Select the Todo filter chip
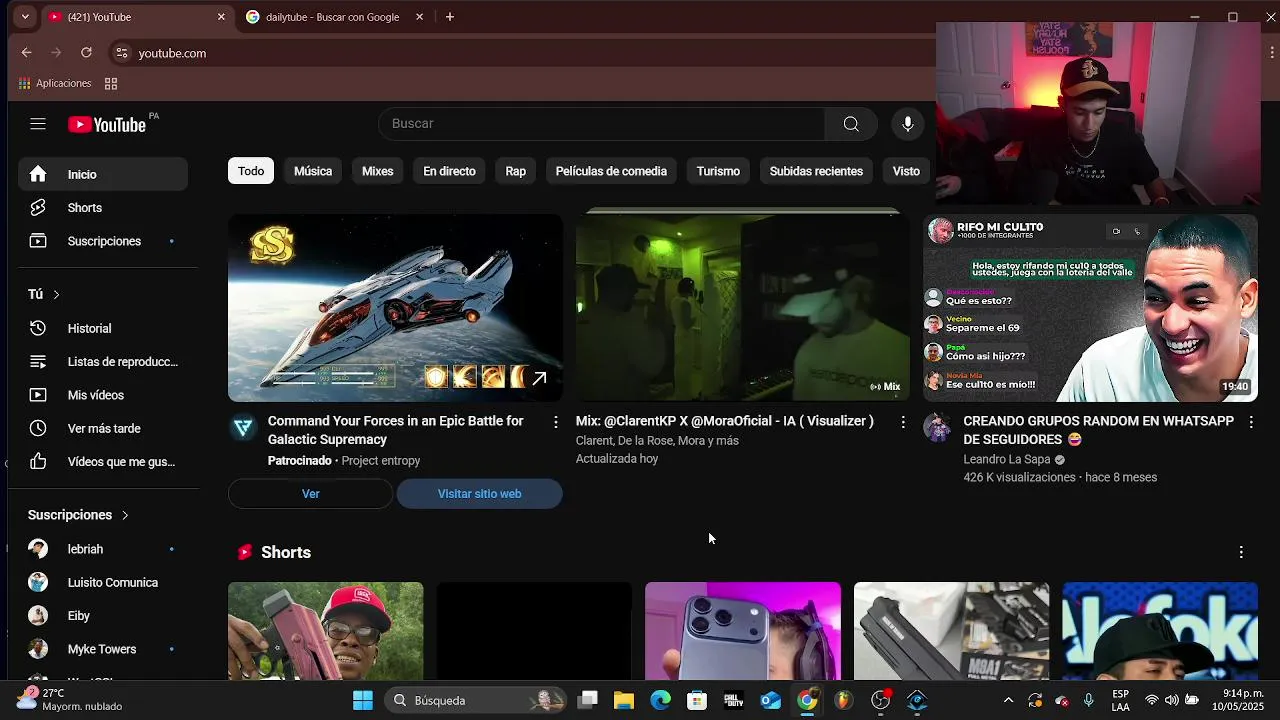Viewport: 1280px width, 720px height. point(251,171)
